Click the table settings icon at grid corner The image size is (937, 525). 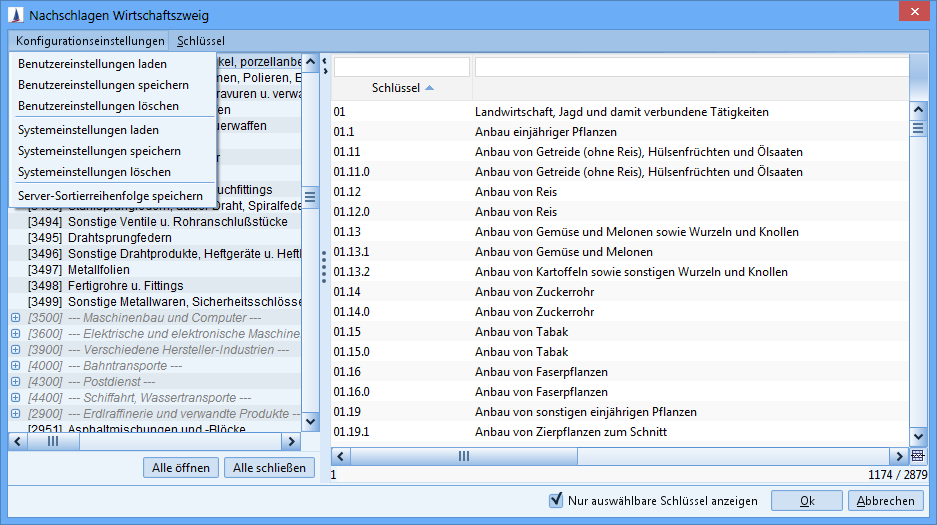tap(918, 456)
